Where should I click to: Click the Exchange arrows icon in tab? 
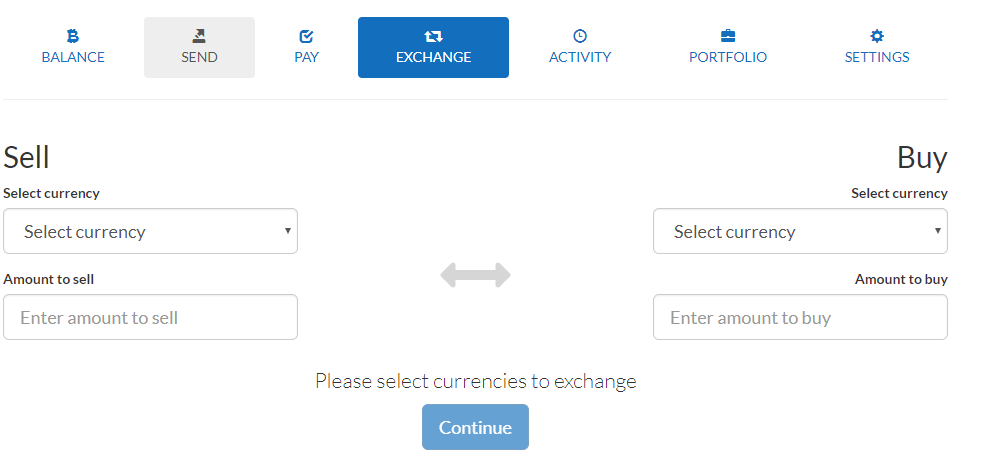click(x=433, y=36)
